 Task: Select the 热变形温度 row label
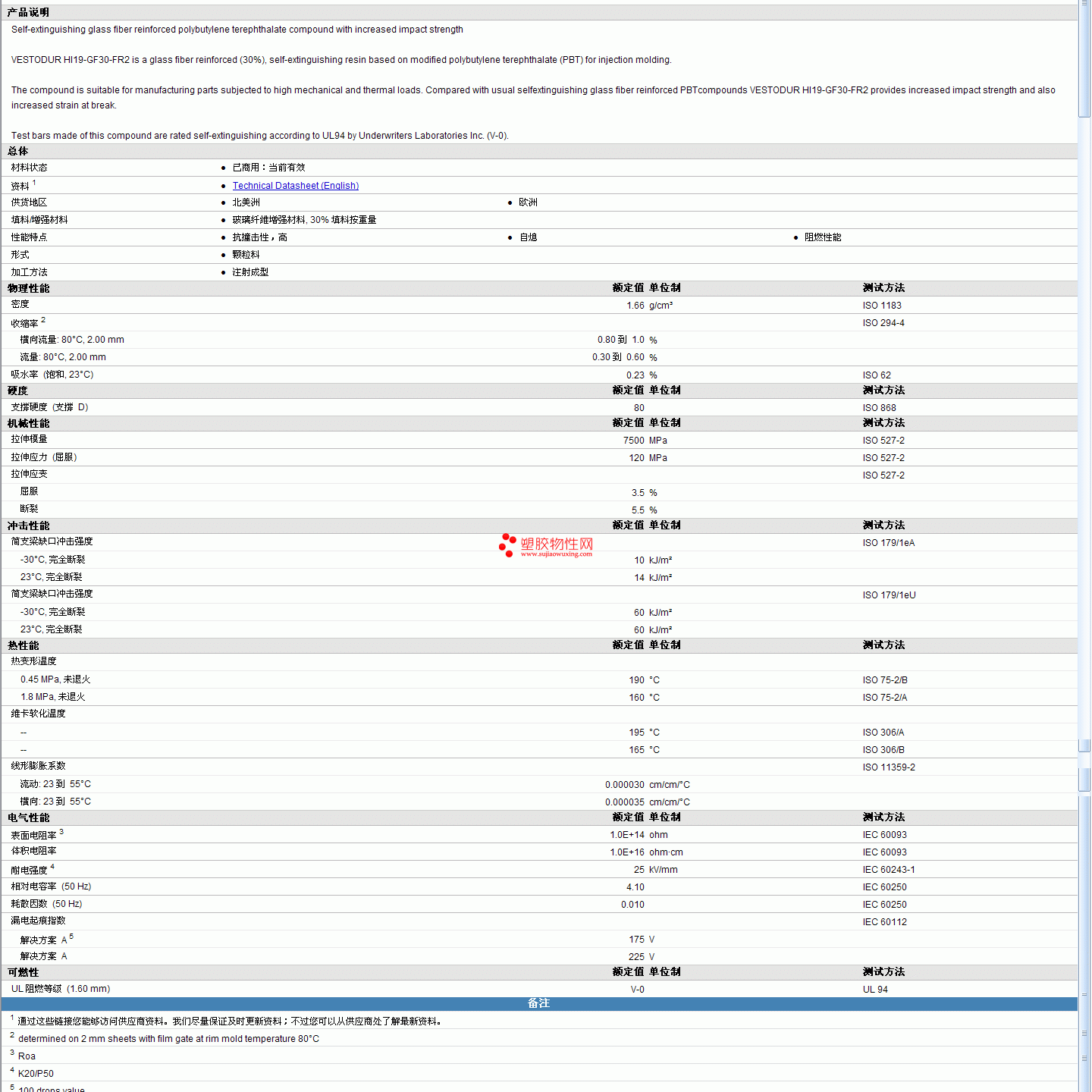click(x=33, y=661)
